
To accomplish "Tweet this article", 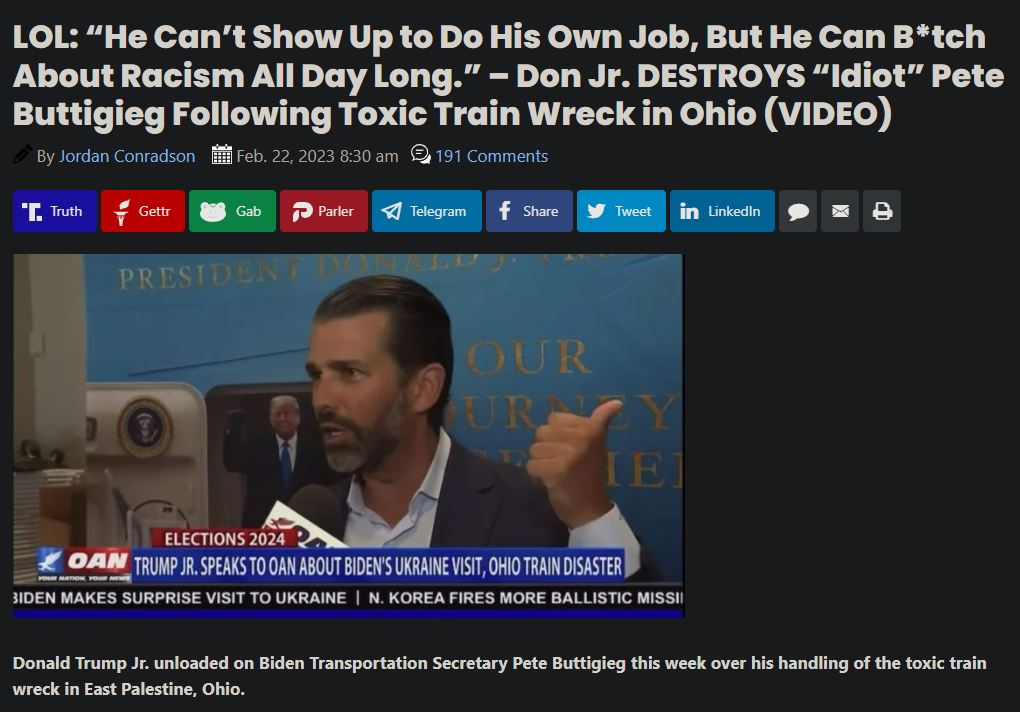I will pos(621,211).
